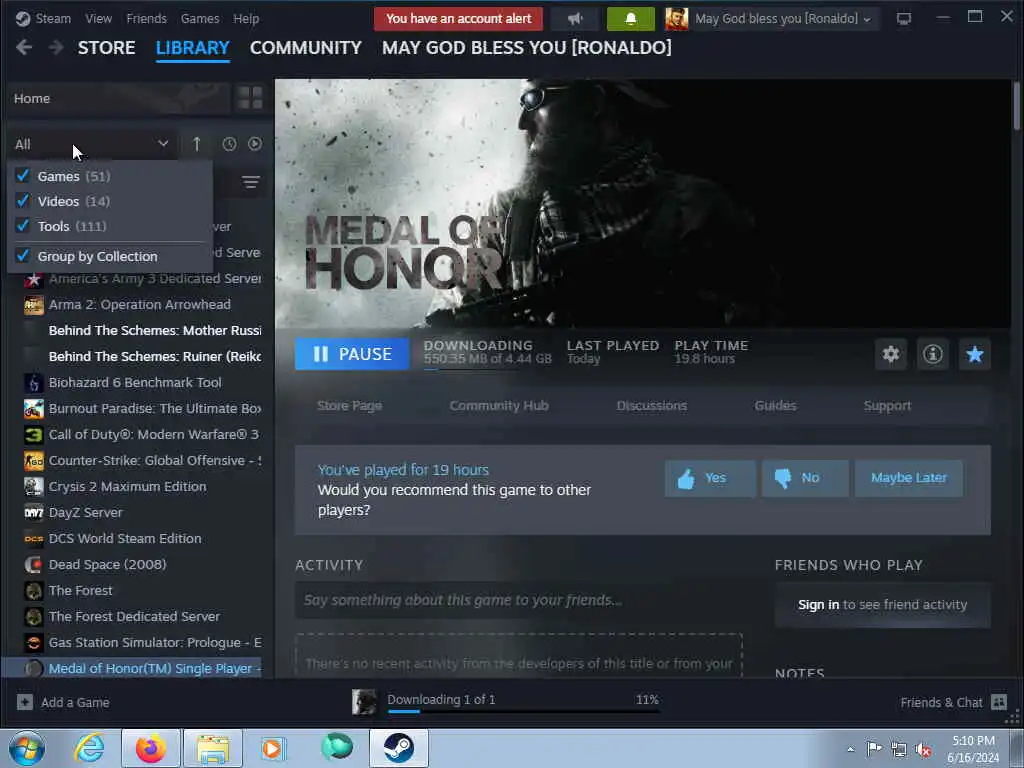Open MAY GOD BLESS YOU [RONALDO] profile tab
Viewport: 1024px width, 768px height.
[526, 48]
